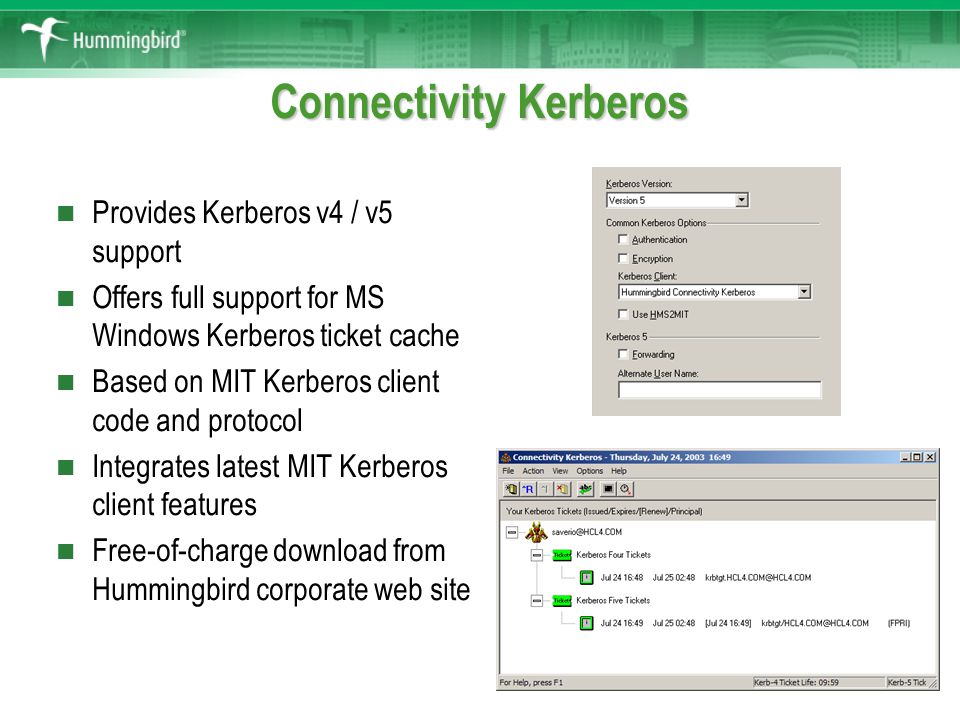Click the (FPRI) flags text

click(899, 624)
